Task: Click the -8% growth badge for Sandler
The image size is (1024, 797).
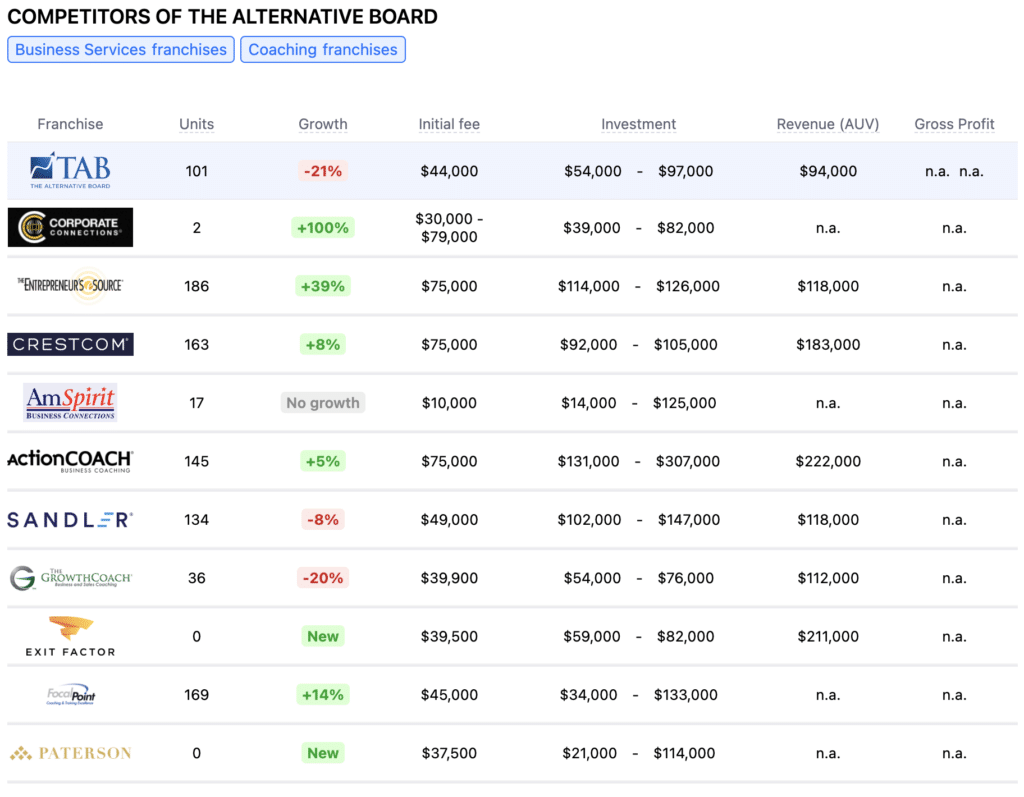Action: point(323,519)
